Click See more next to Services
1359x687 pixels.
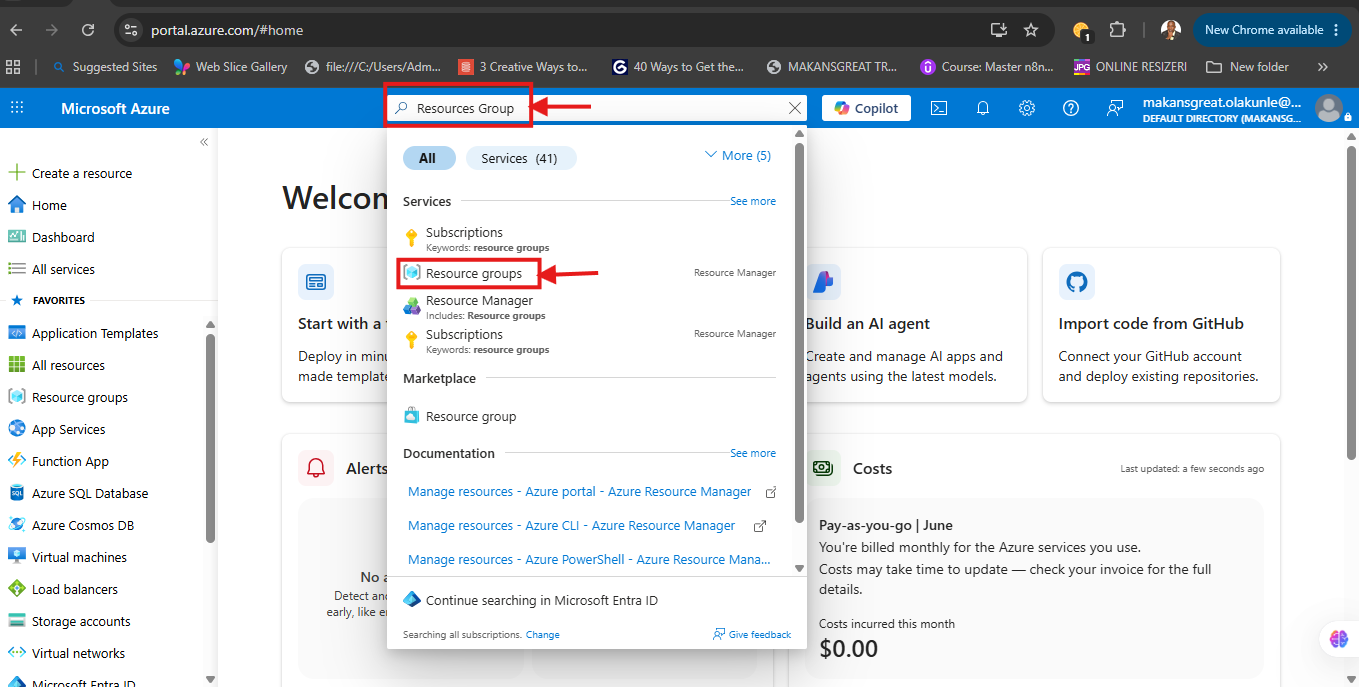click(x=752, y=201)
